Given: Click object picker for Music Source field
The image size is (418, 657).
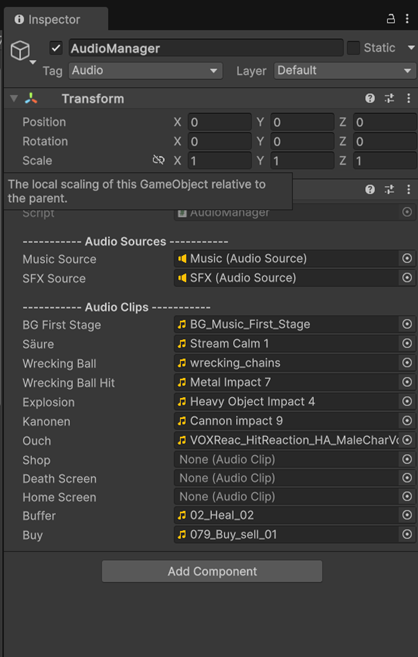Looking at the screenshot, I should click(407, 259).
